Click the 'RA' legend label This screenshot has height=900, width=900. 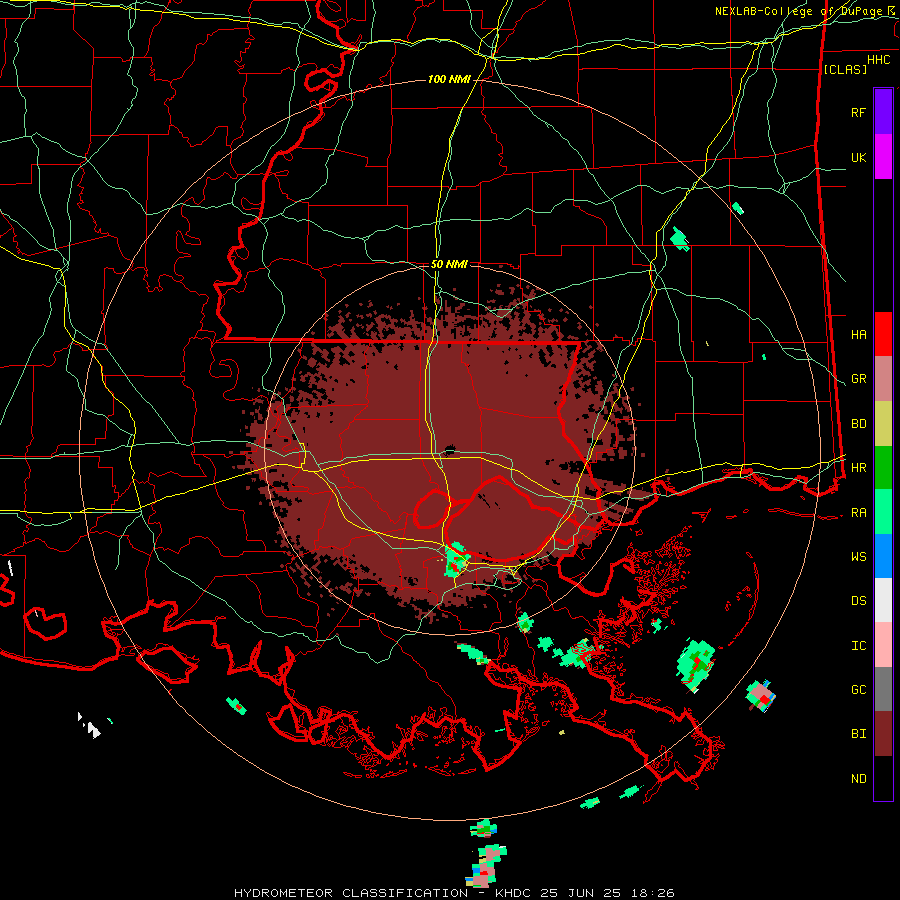[x=858, y=513]
